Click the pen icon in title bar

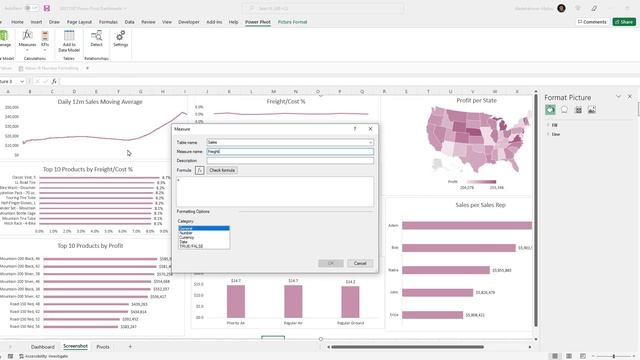pos(594,8)
